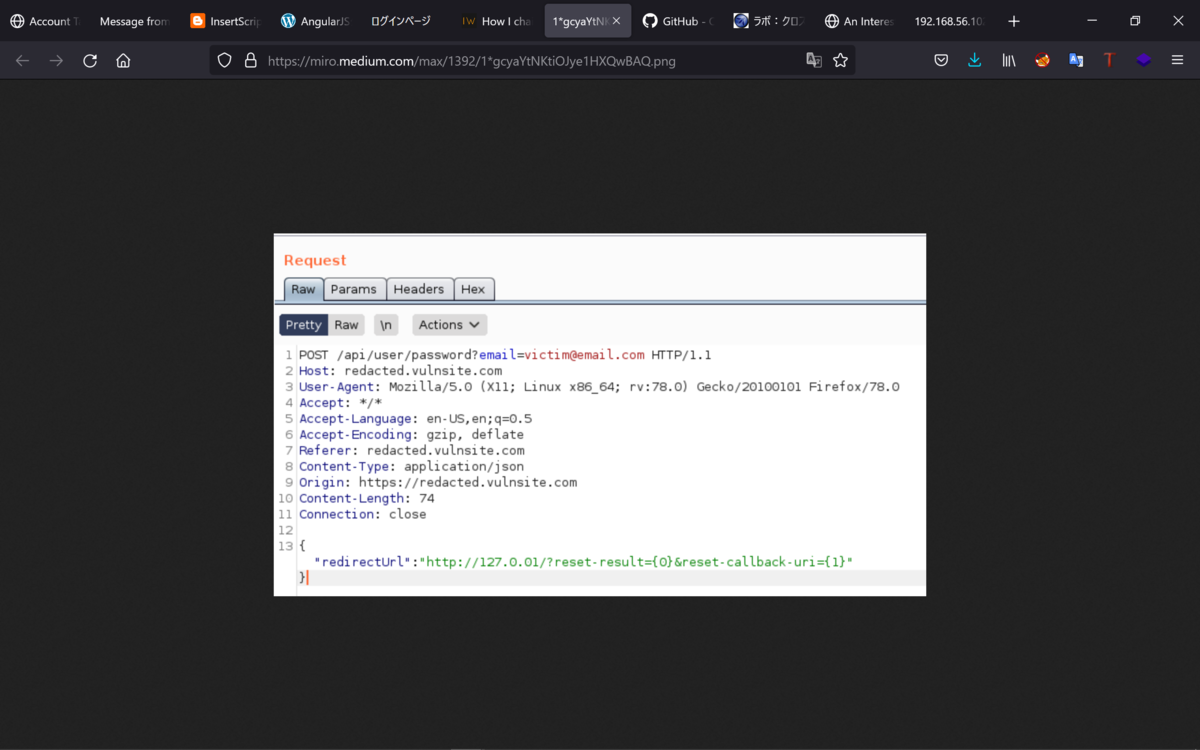Reload the current image page
Screen dimensions: 1200x750
[x=90, y=61]
